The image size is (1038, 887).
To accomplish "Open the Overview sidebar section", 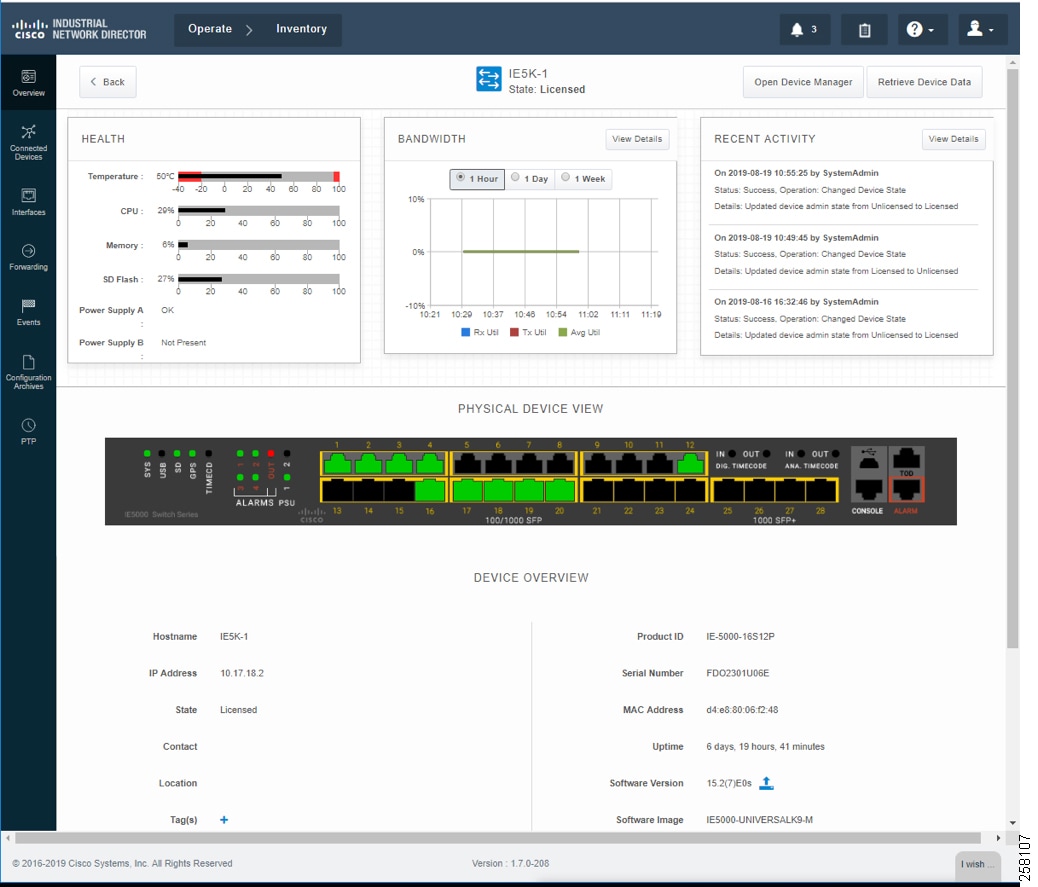I will point(28,83).
